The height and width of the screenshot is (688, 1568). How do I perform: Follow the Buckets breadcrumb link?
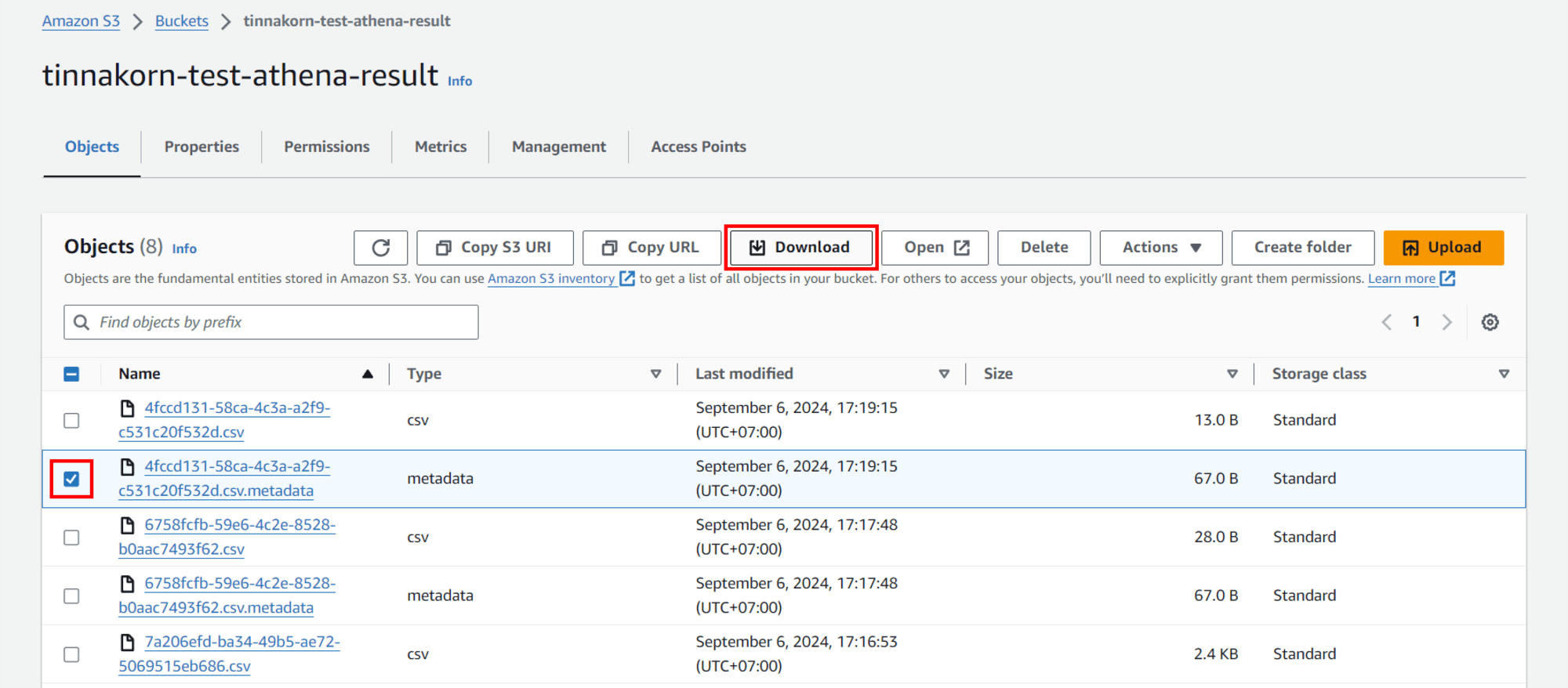(182, 21)
